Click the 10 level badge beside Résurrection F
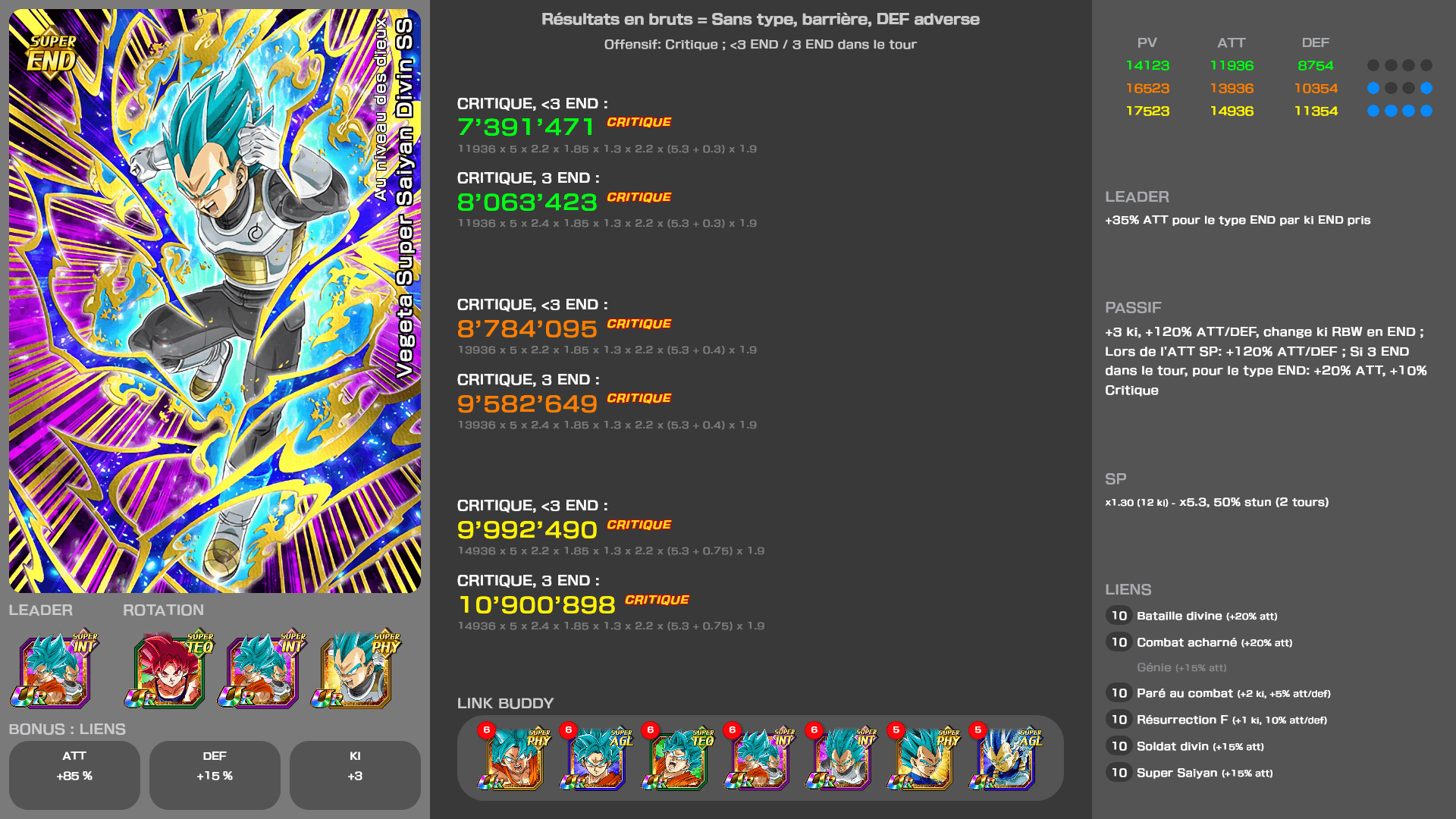This screenshot has height=819, width=1456. (1119, 720)
